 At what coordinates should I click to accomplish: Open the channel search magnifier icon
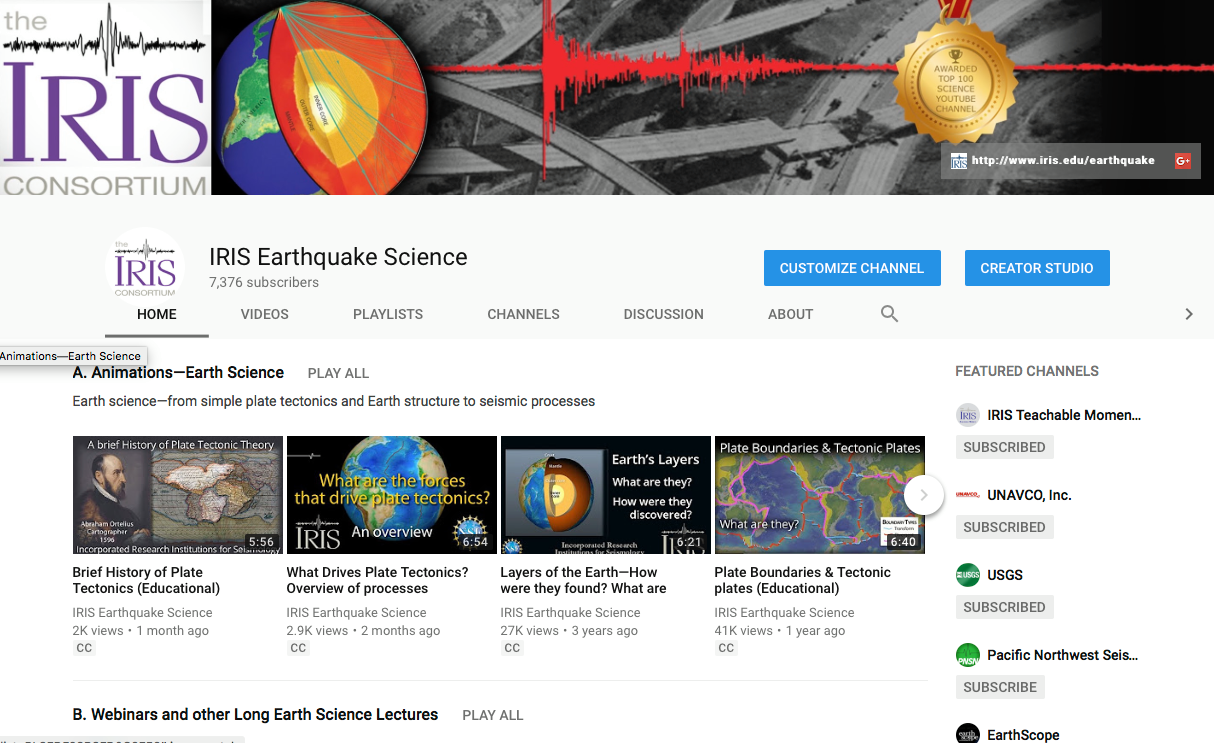point(889,314)
